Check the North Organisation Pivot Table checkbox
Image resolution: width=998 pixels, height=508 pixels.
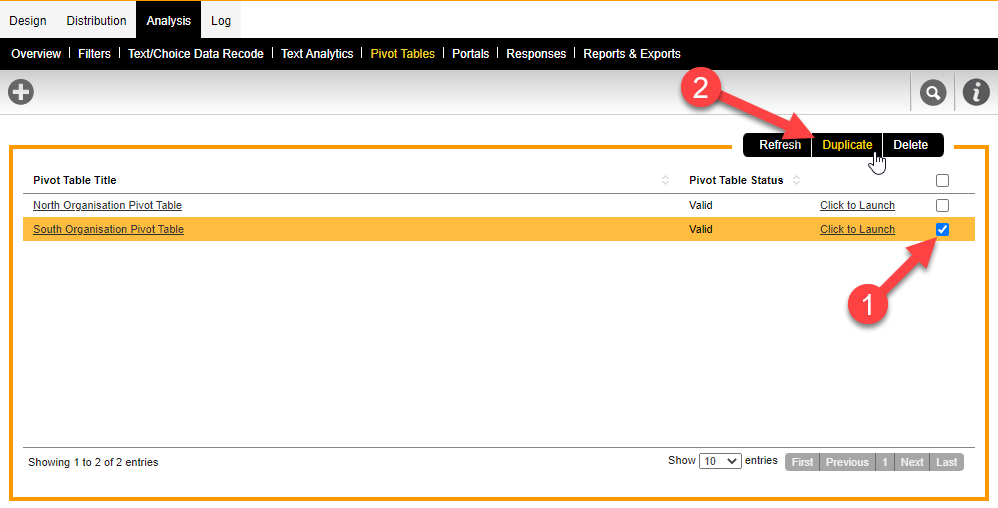[942, 205]
